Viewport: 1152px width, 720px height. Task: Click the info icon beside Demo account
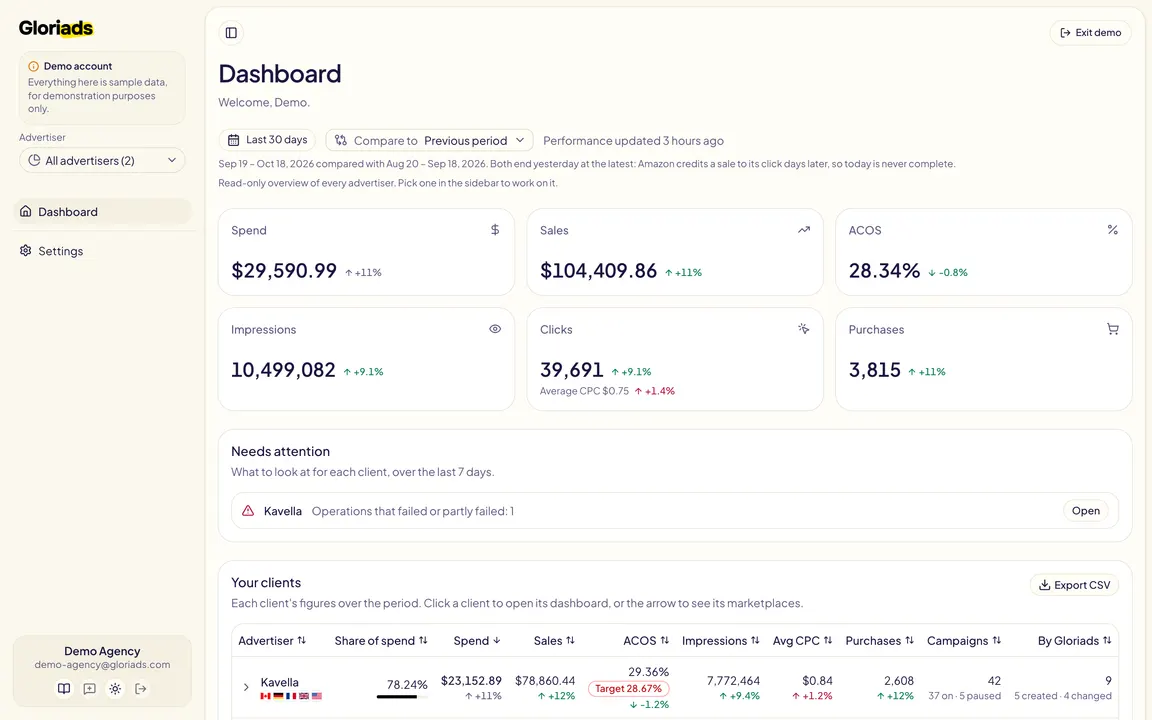point(33,66)
